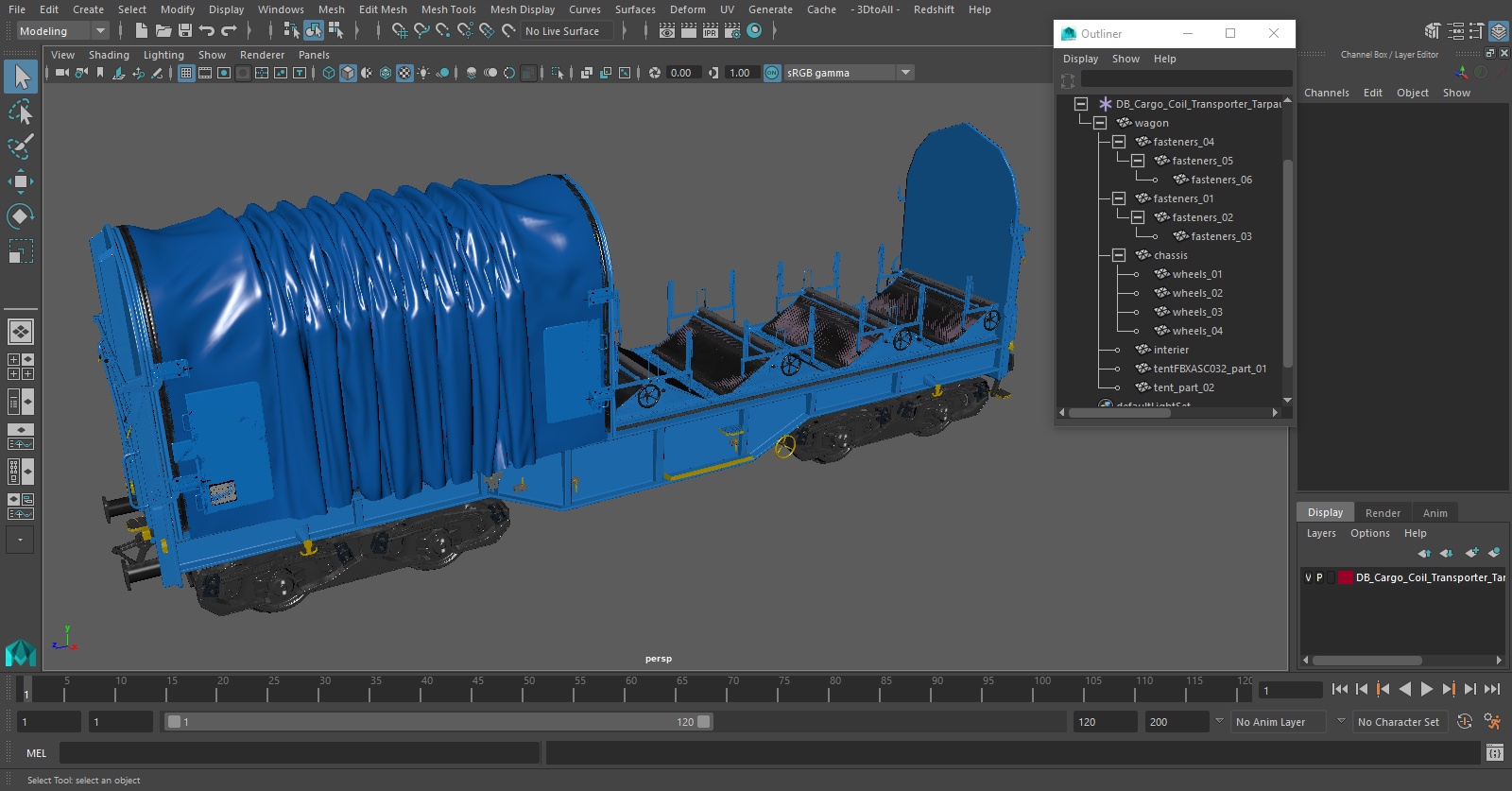This screenshot has width=1512, height=791.
Task: Open the Modeling menu set dropdown
Action: (x=63, y=31)
